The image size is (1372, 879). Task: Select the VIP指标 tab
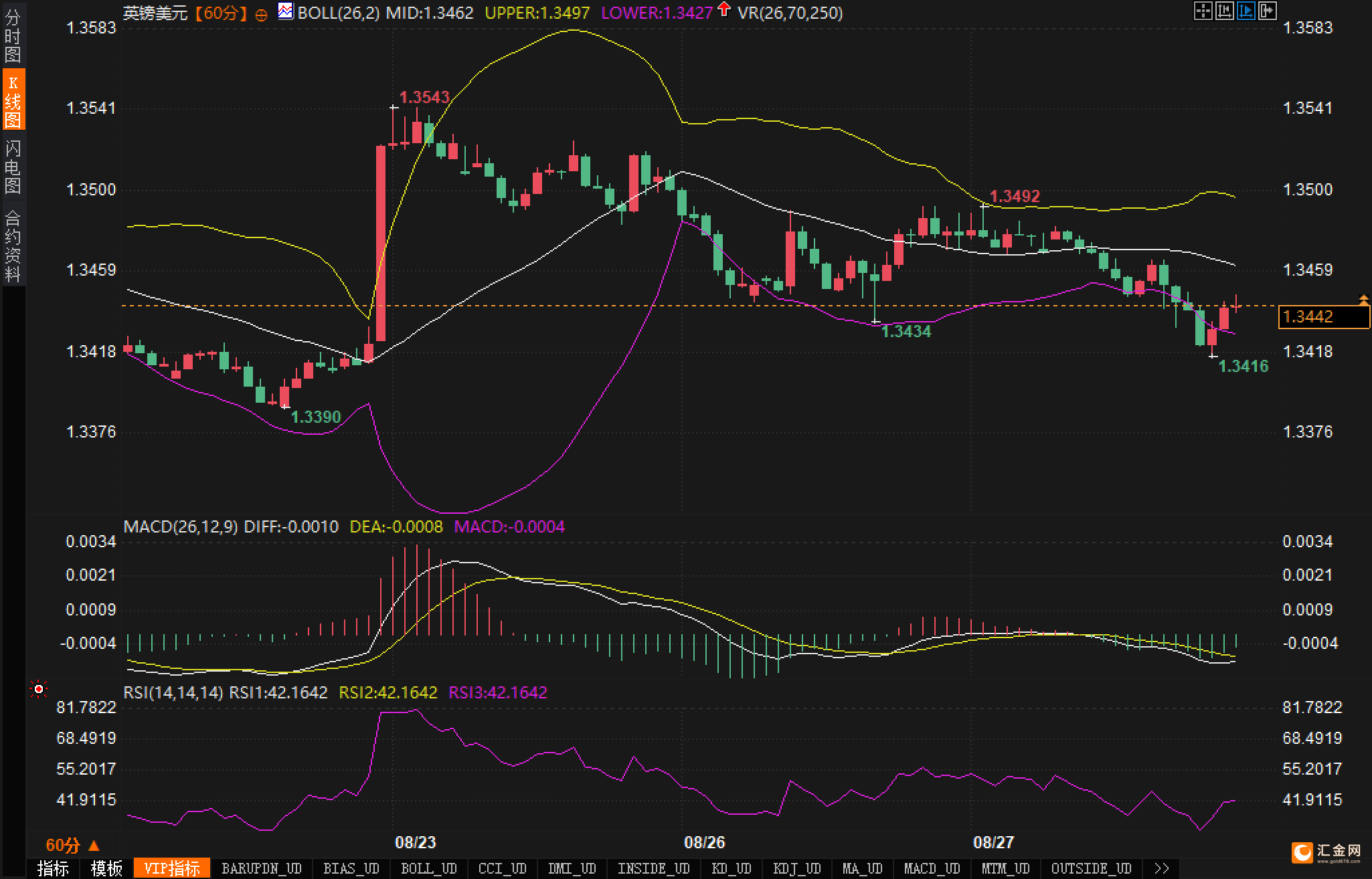coord(172,868)
